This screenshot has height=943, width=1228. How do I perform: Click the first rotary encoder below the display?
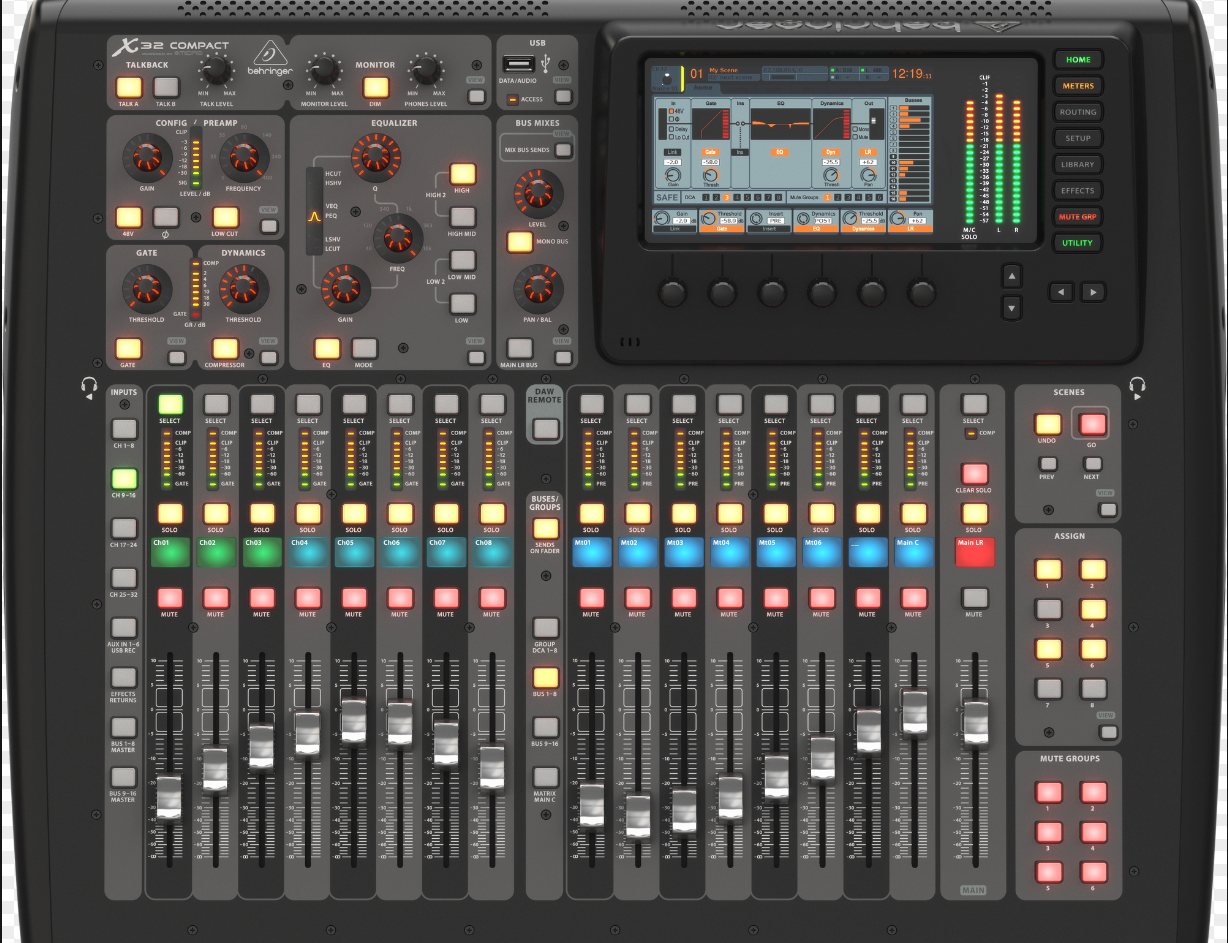(672, 292)
